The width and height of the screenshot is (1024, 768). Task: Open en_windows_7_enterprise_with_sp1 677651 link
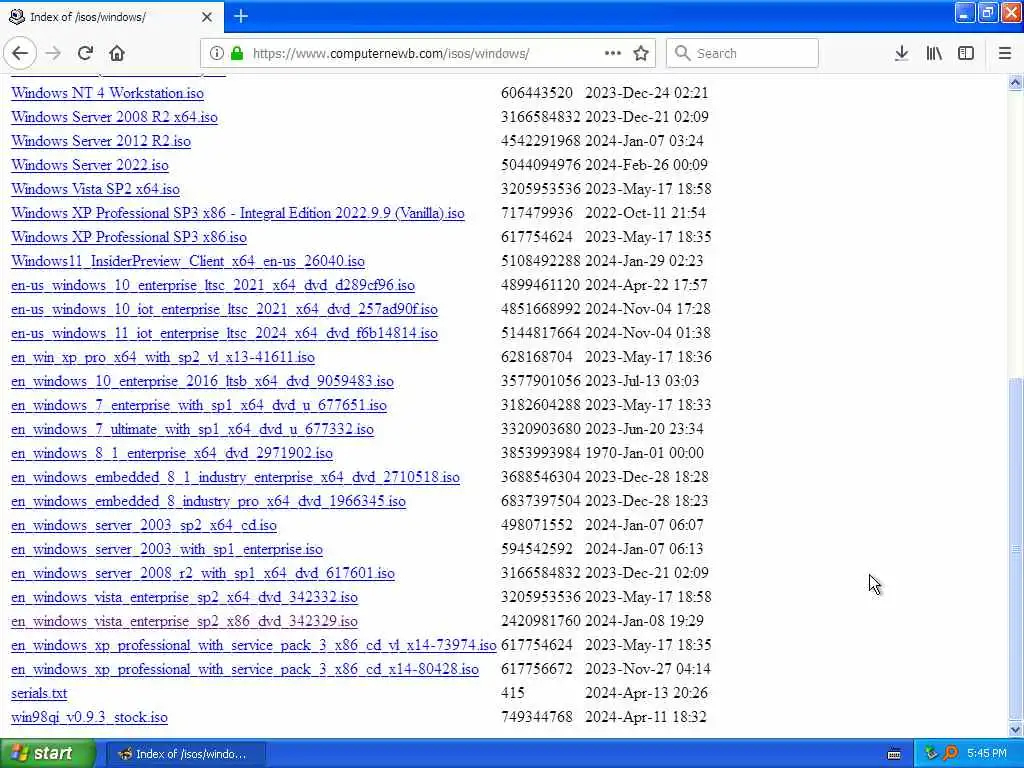click(x=199, y=406)
